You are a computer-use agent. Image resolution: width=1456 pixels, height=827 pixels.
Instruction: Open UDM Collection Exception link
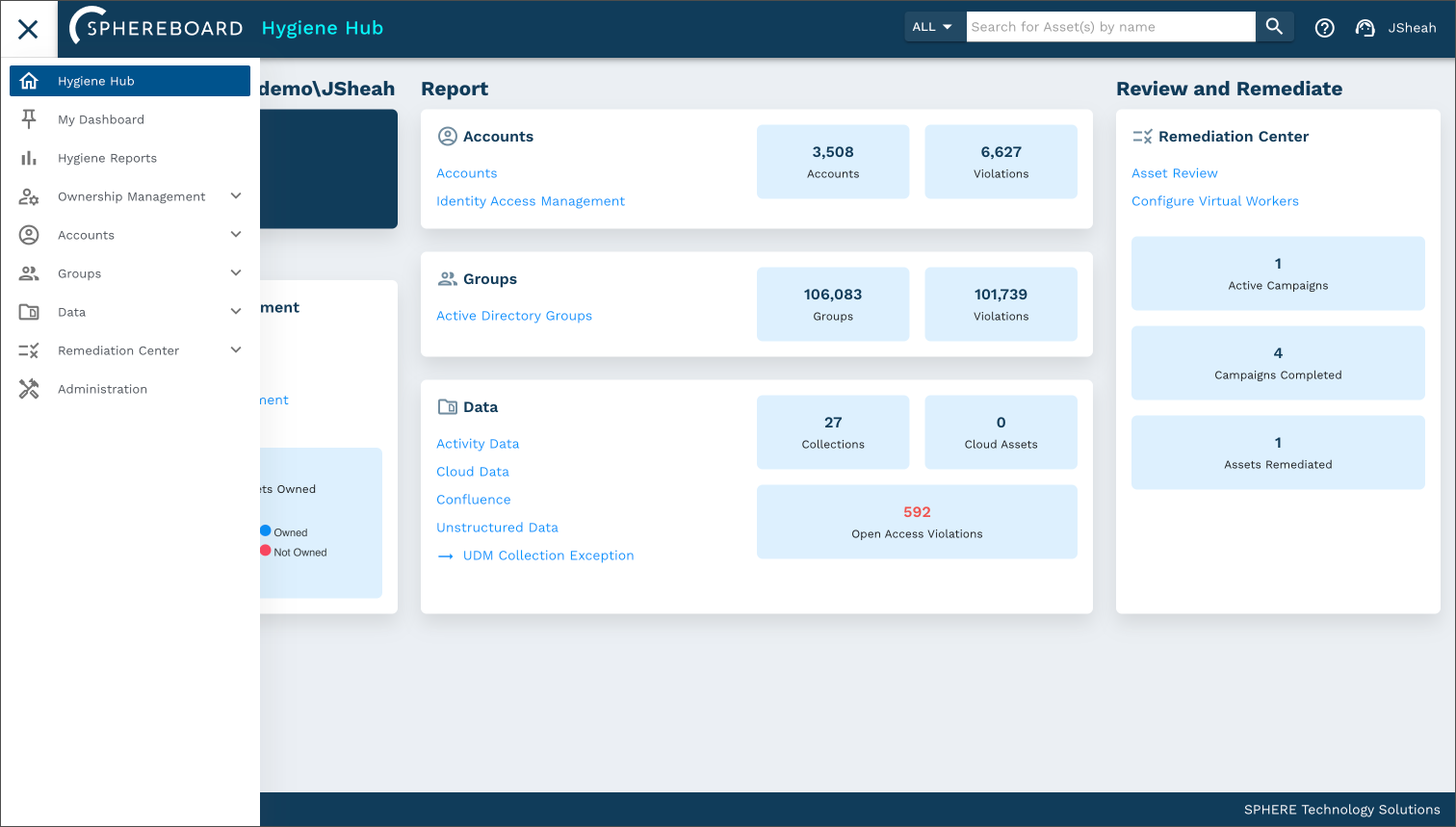549,556
